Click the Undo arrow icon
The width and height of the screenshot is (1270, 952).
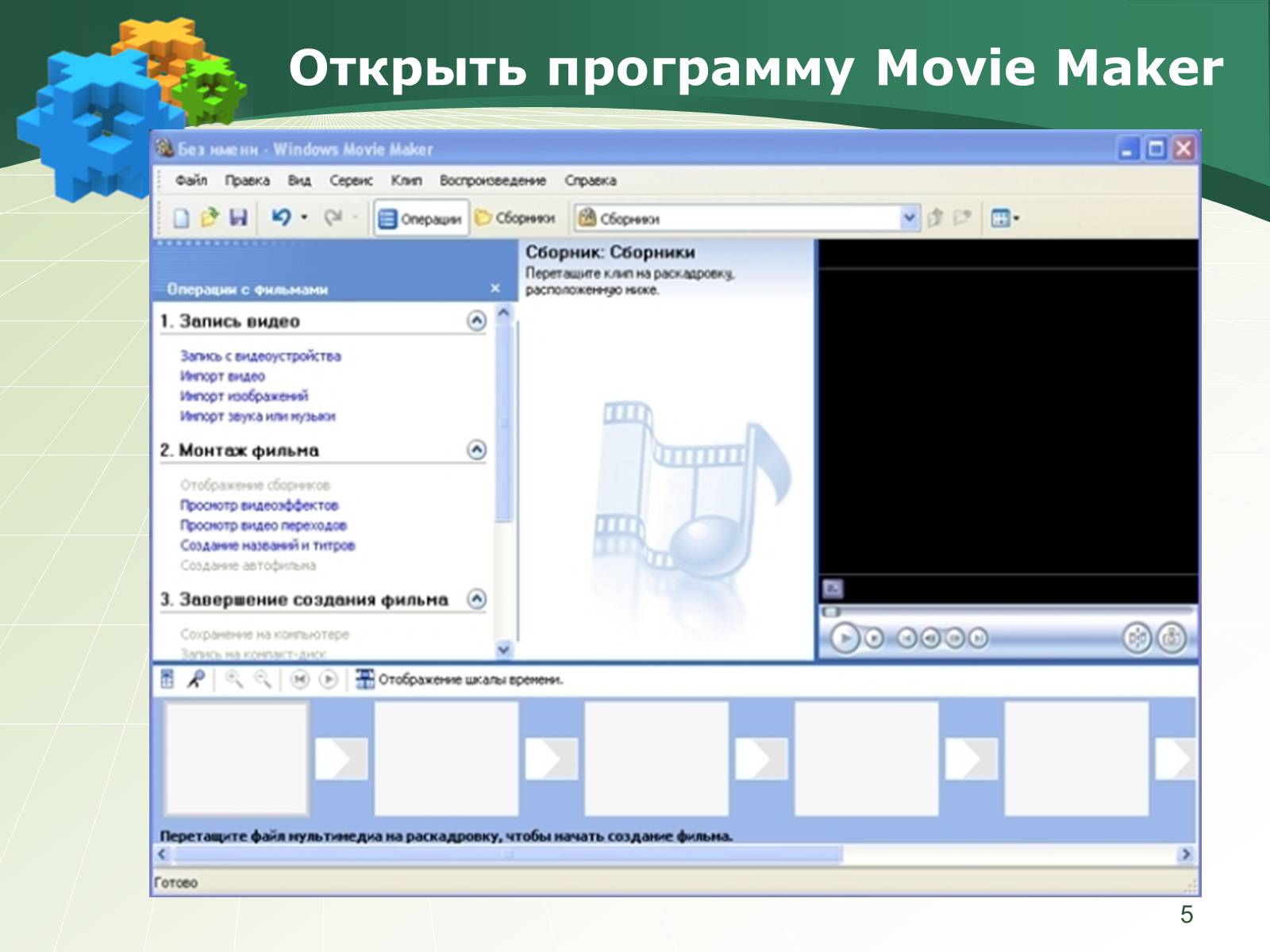coord(281,217)
